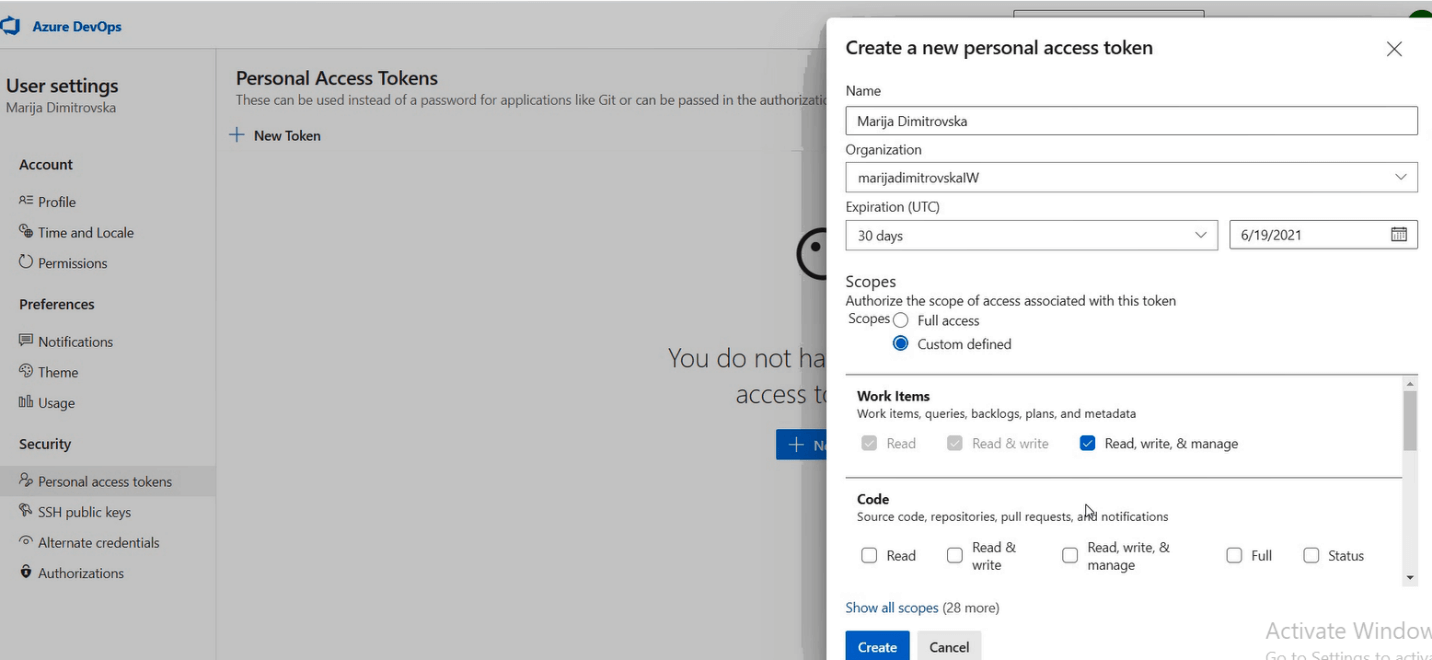This screenshot has width=1432, height=660.
Task: Click the scopes list scroll up arrow
Action: (1410, 383)
